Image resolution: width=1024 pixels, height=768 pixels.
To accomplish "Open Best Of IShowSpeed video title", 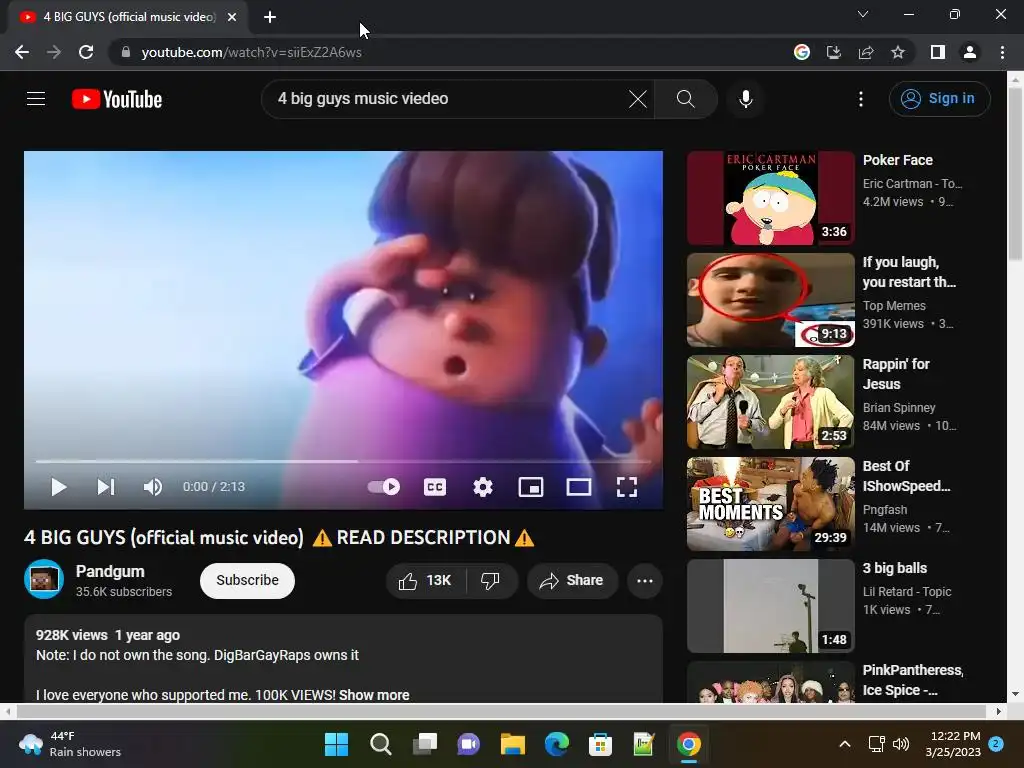I will 906,476.
